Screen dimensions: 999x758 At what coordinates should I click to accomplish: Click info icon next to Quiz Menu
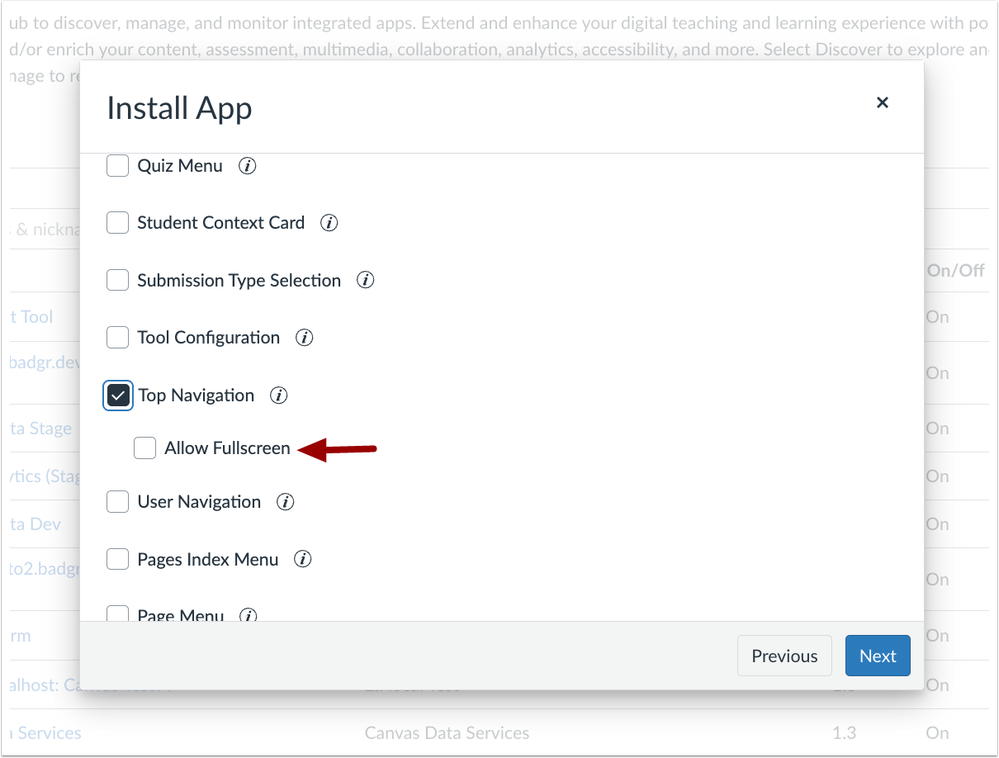point(247,166)
